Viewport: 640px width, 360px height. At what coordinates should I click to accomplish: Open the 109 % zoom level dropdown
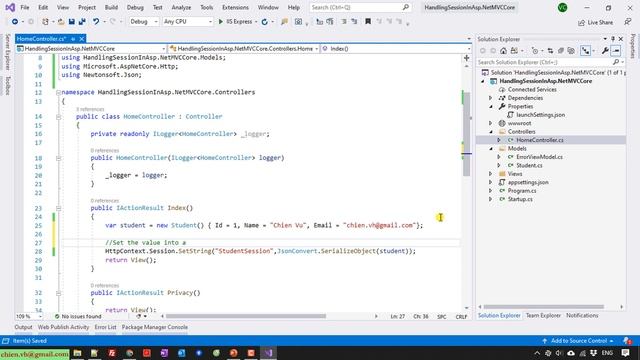point(29,316)
